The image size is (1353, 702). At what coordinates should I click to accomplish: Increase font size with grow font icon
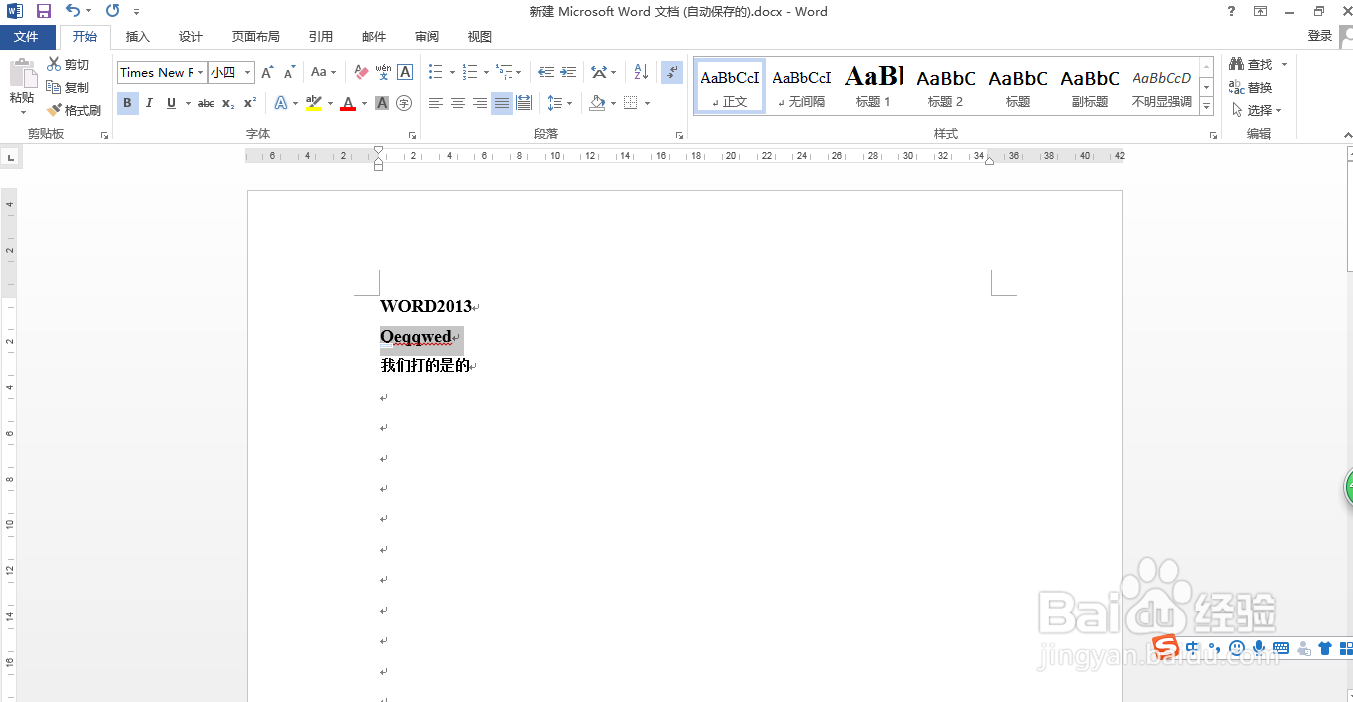pos(267,72)
